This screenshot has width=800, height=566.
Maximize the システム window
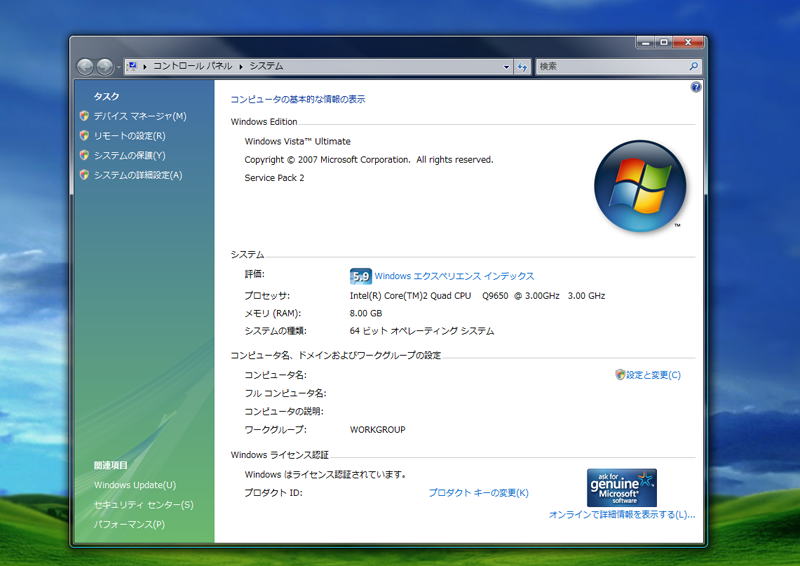coord(664,42)
